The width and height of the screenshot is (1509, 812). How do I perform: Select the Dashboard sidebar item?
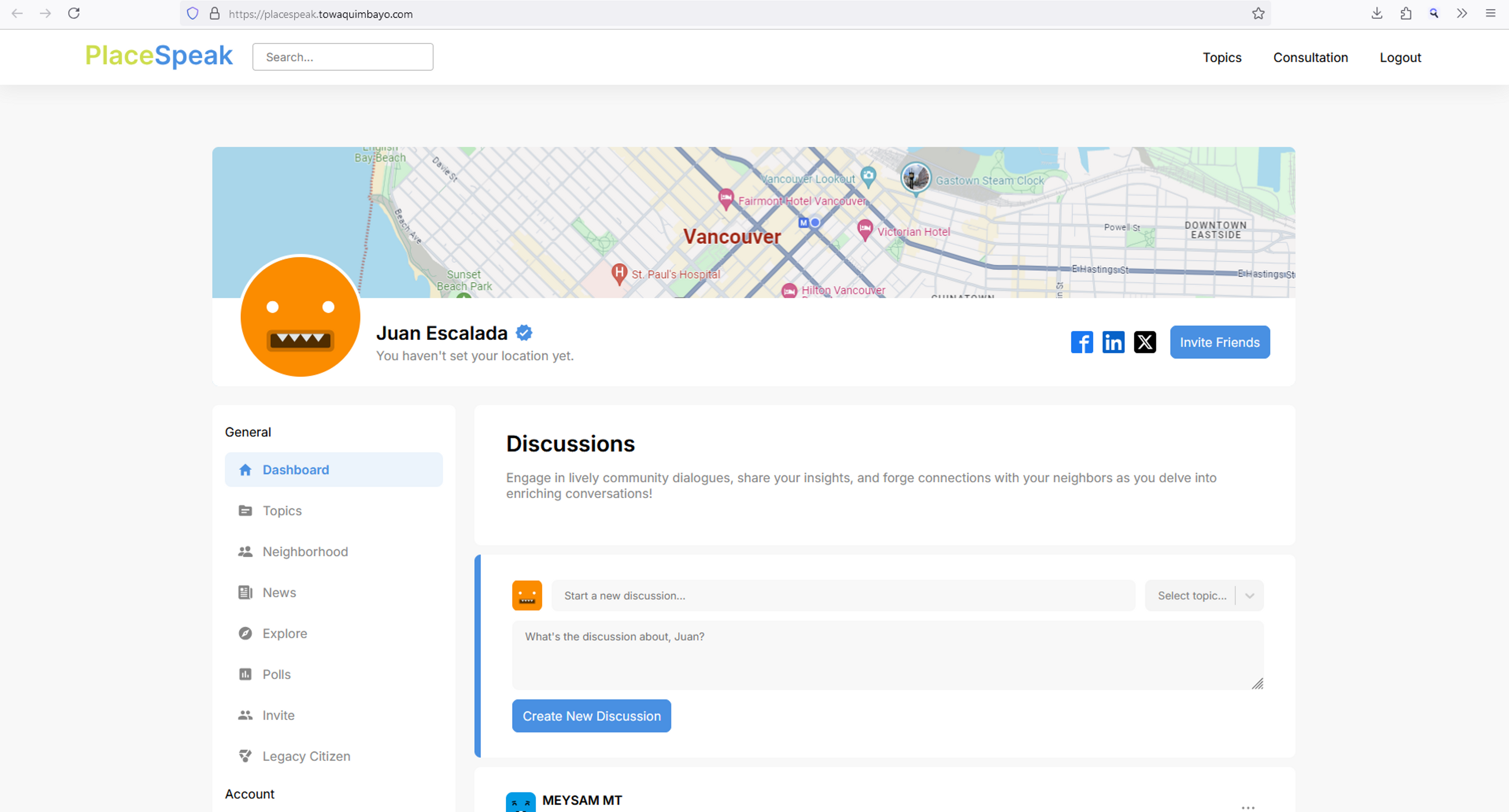point(333,469)
